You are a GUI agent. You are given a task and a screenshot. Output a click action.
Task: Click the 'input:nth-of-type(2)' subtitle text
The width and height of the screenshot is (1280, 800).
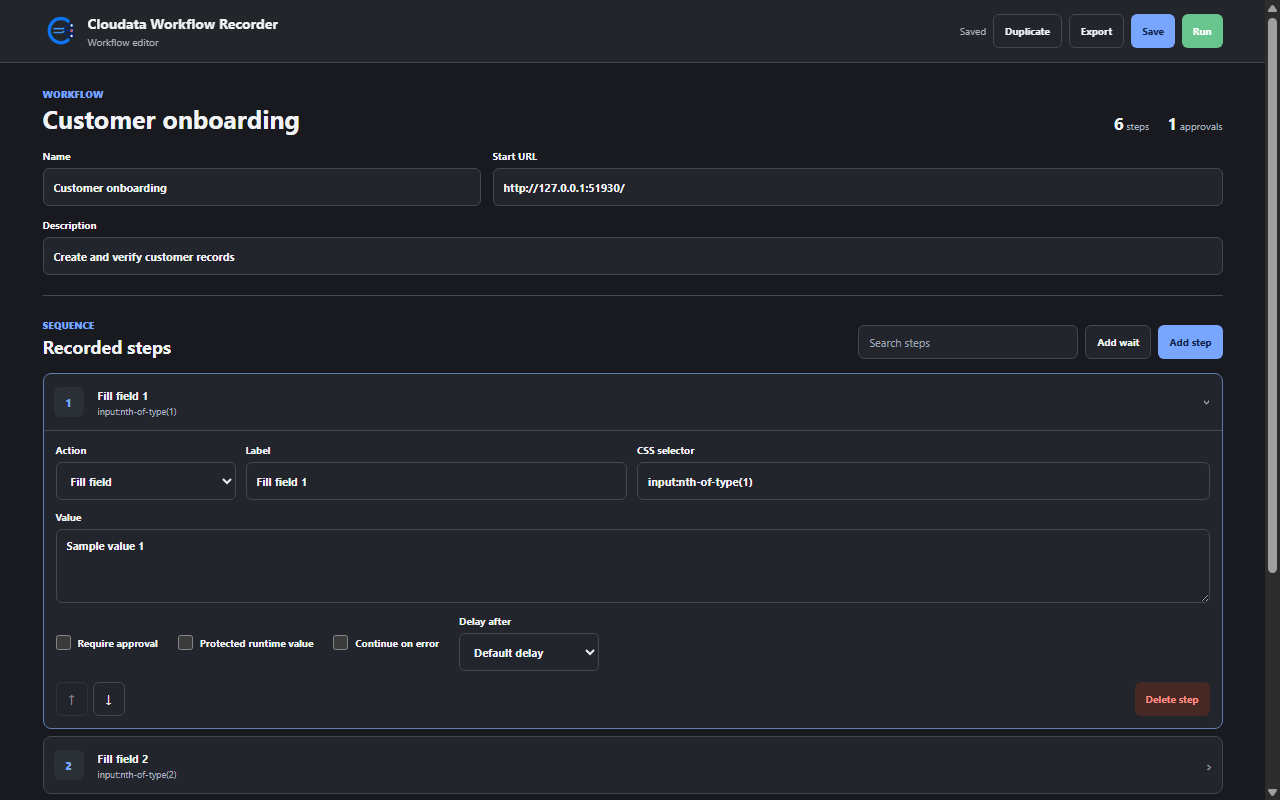(x=137, y=775)
